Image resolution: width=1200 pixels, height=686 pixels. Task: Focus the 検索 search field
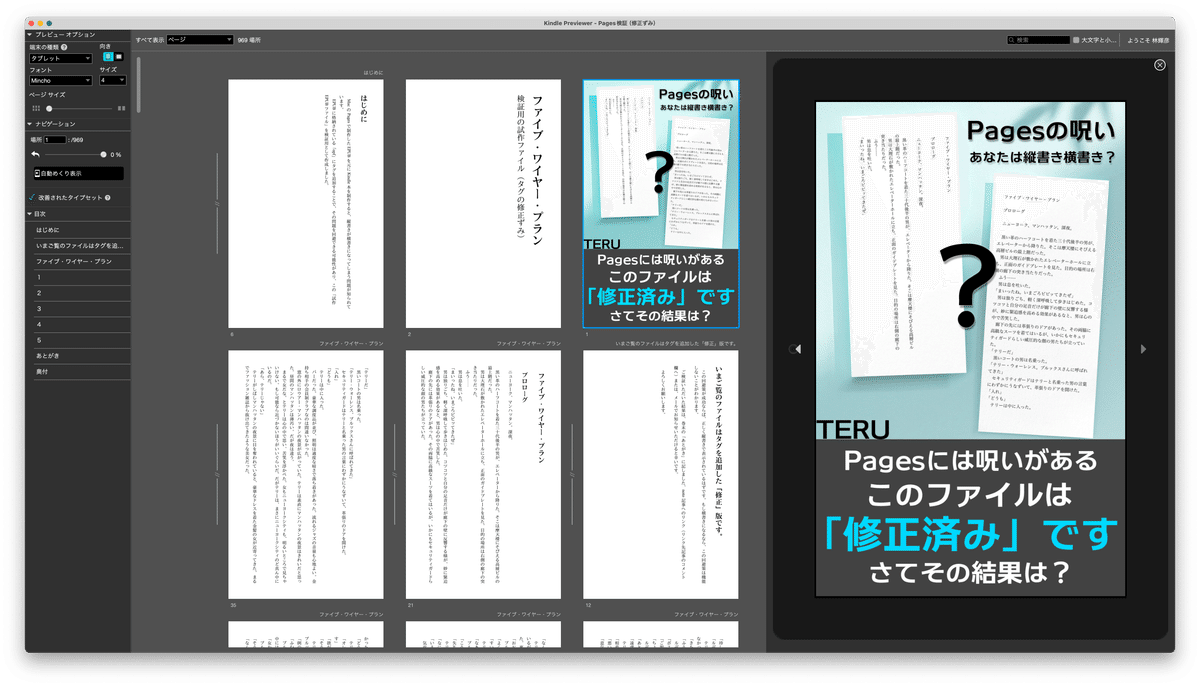1037,40
